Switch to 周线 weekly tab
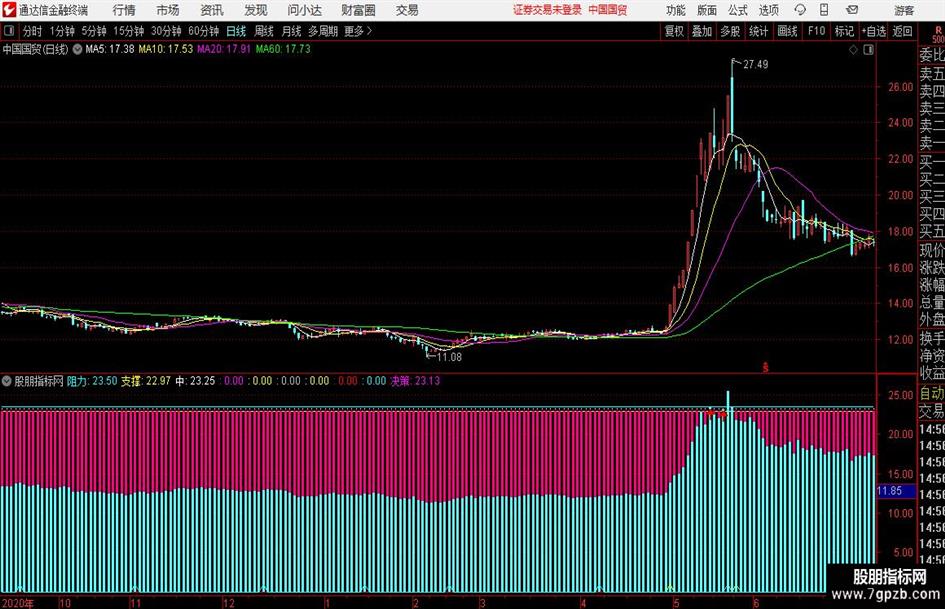Viewport: 945px width, 609px height. tap(264, 31)
